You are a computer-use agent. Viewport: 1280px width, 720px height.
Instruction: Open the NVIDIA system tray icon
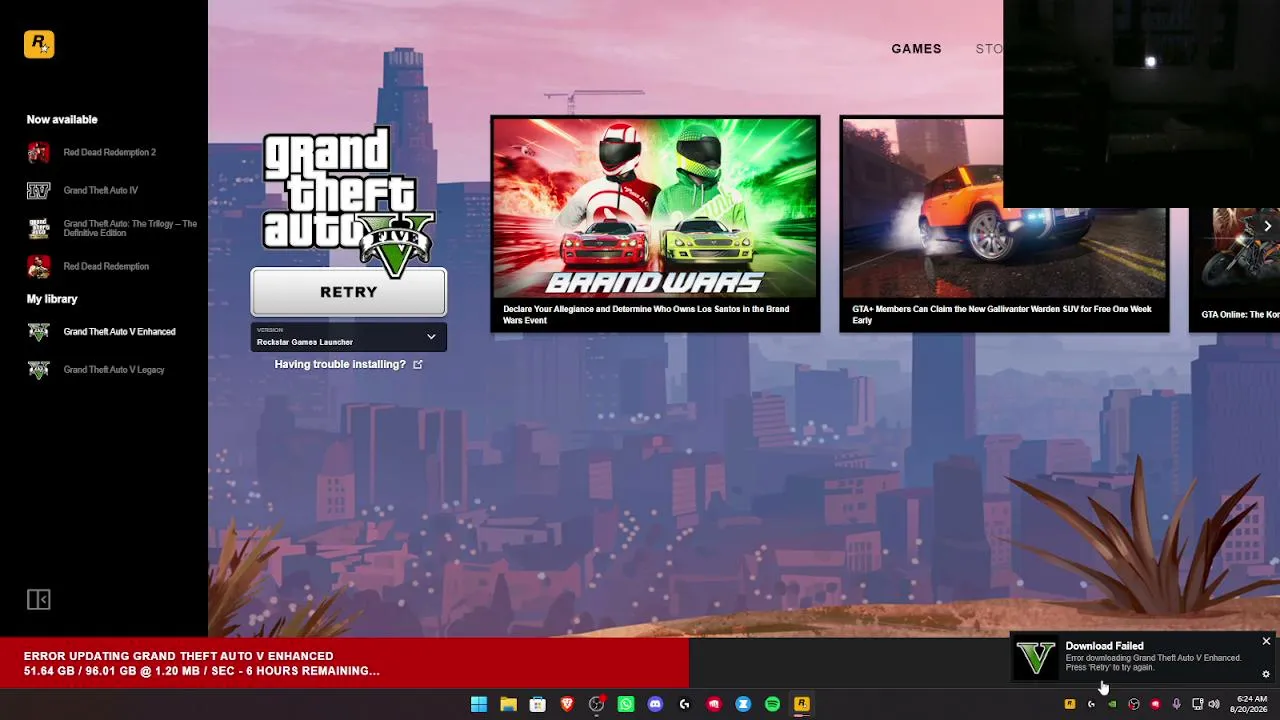[1112, 704]
